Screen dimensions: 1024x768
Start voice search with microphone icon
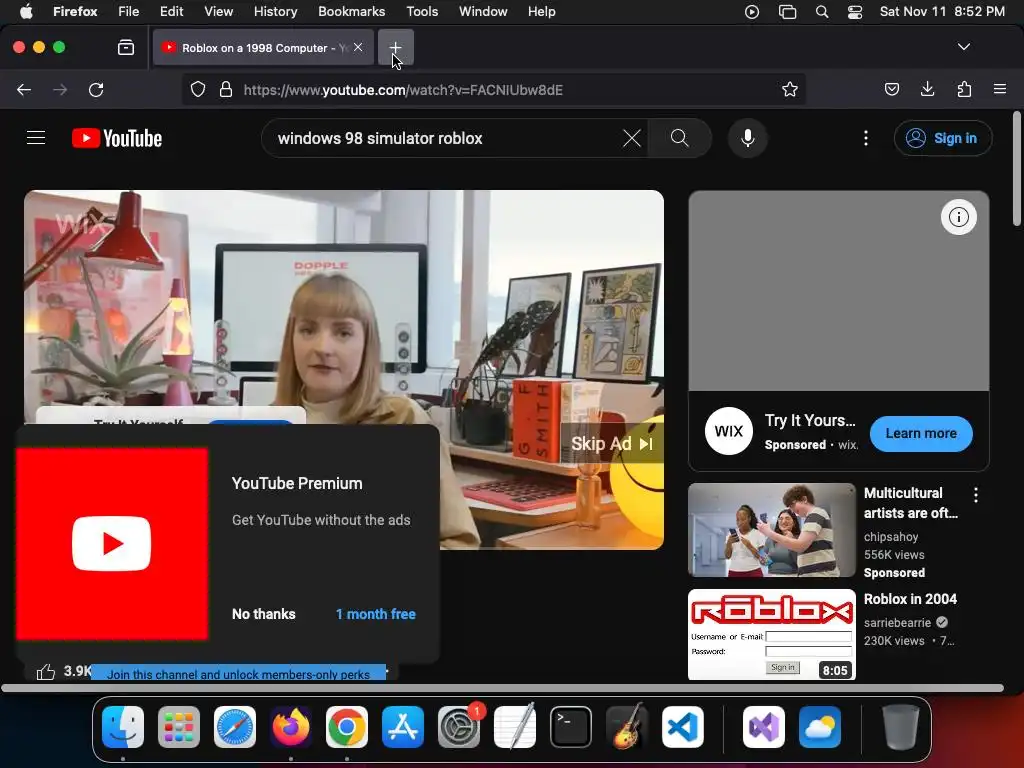(748, 138)
